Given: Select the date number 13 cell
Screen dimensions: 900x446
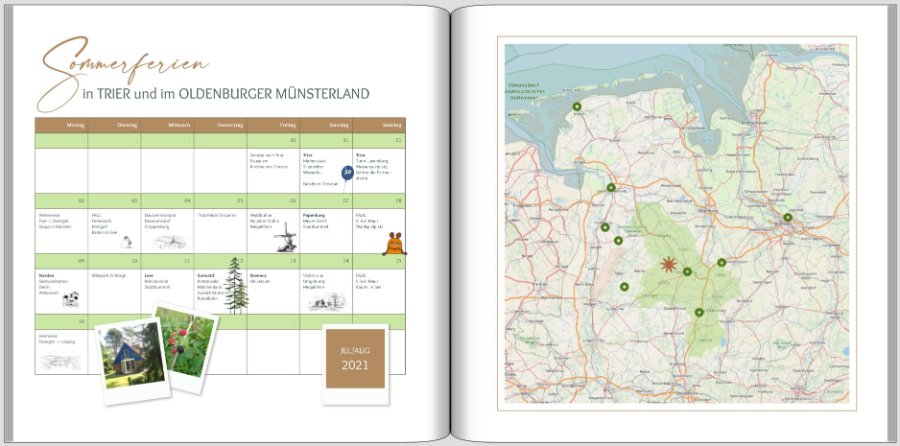Looking at the screenshot, I should [273, 261].
